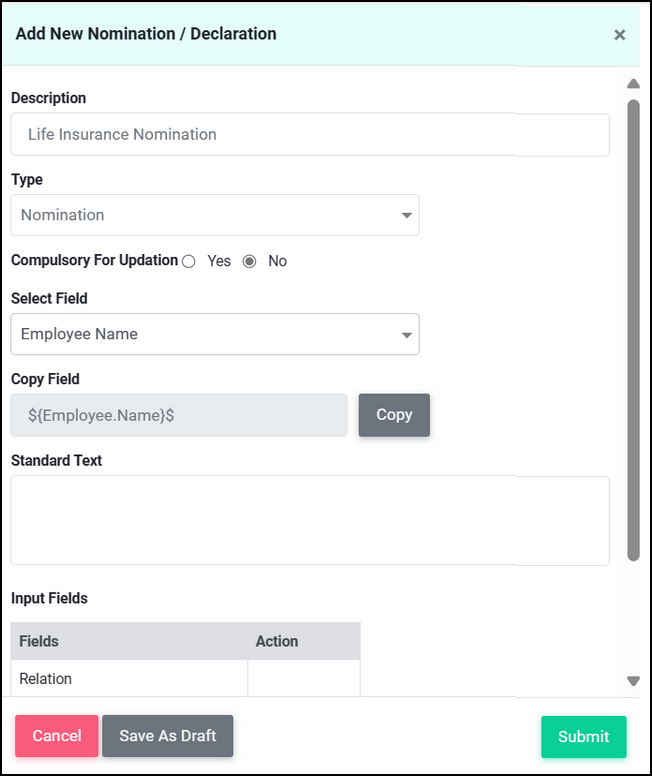Select Yes for Compulsory For Updation
Viewport: 652px width, 776px height.
click(x=189, y=261)
